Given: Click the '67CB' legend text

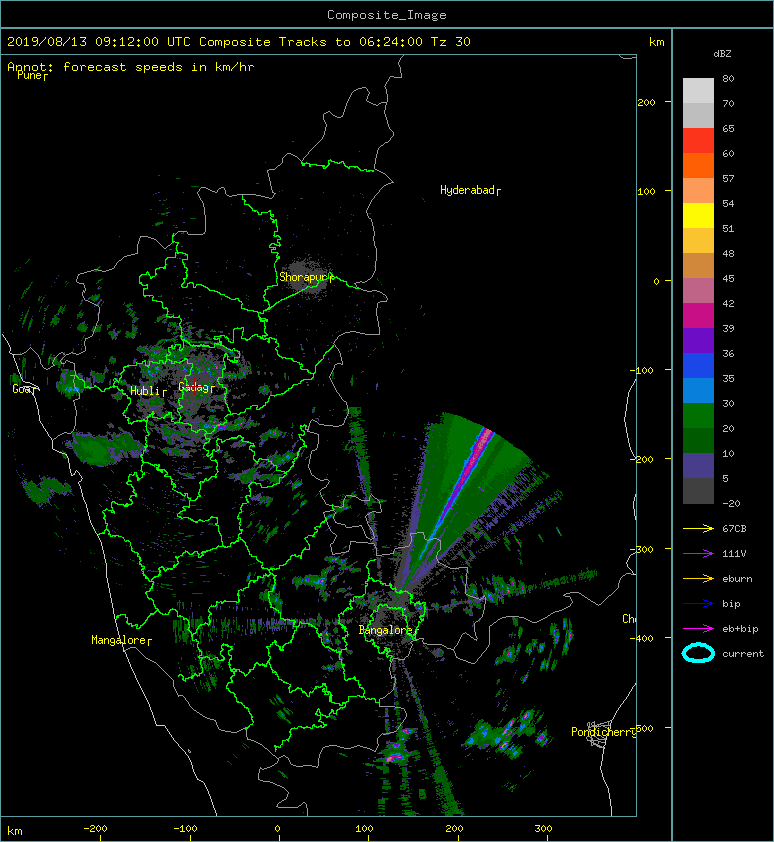Looking at the screenshot, I should coord(734,529).
